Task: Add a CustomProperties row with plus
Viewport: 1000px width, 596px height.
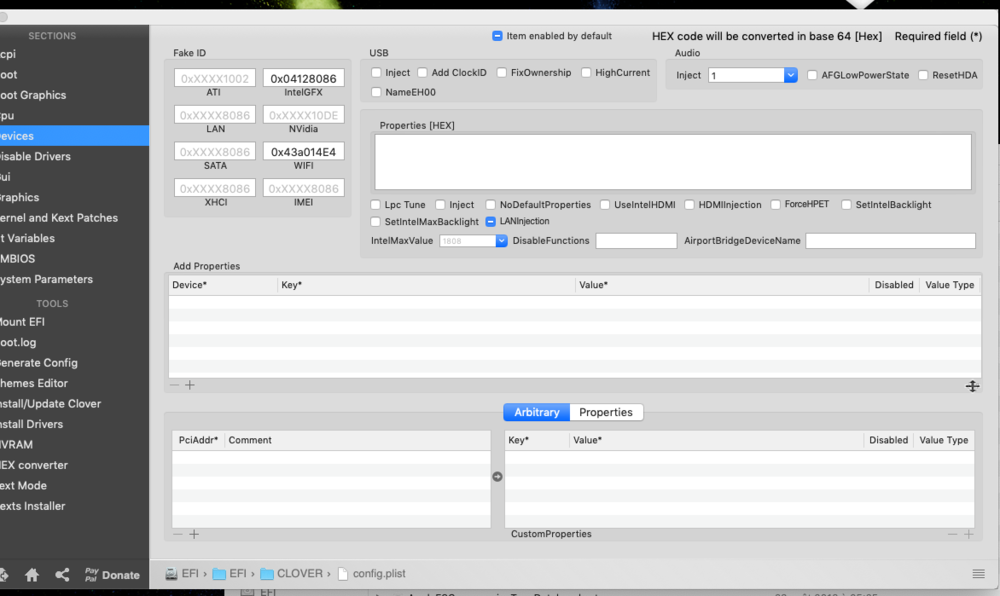Action: coord(968,534)
